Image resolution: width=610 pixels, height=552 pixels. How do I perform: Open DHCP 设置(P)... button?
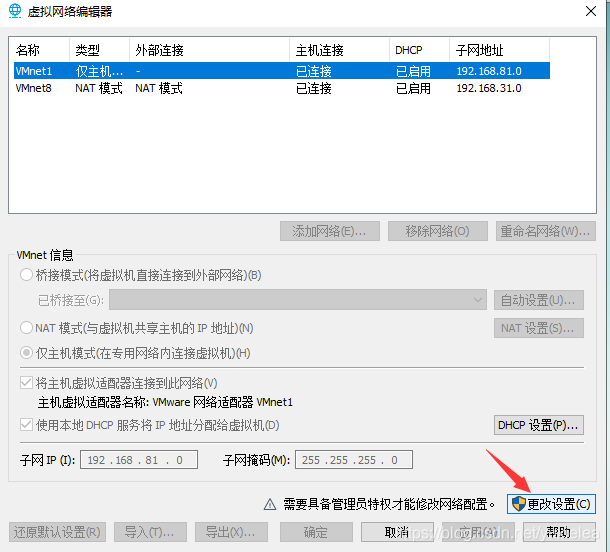coord(538,425)
